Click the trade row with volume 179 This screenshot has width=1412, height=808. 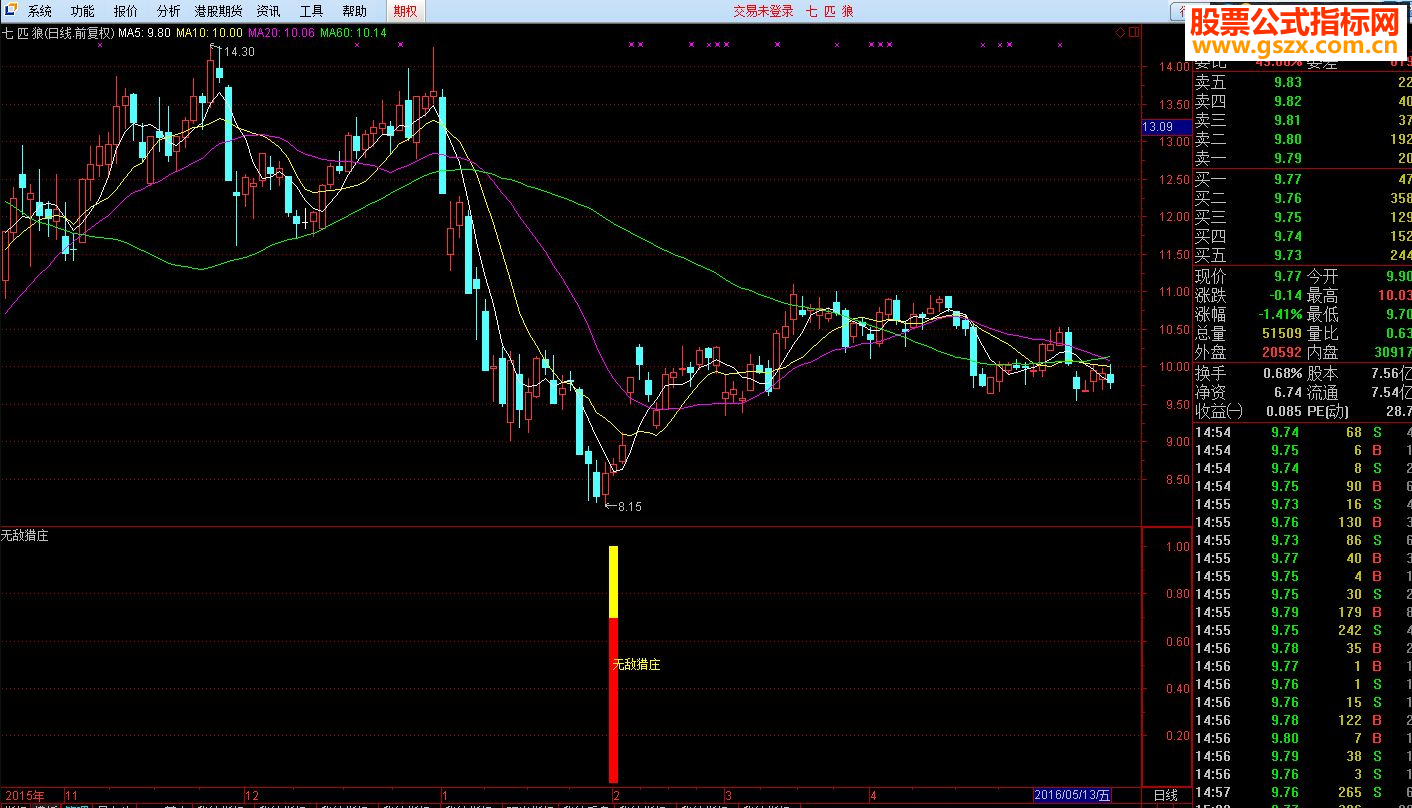[x=1302, y=612]
